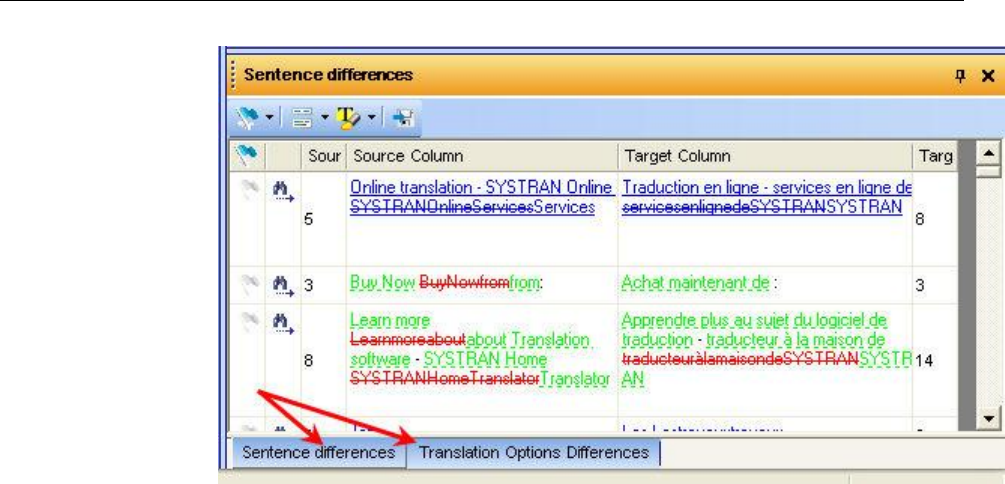Toggle flag on 'Learn more' row
This screenshot has width=1005, height=484.
(x=249, y=319)
